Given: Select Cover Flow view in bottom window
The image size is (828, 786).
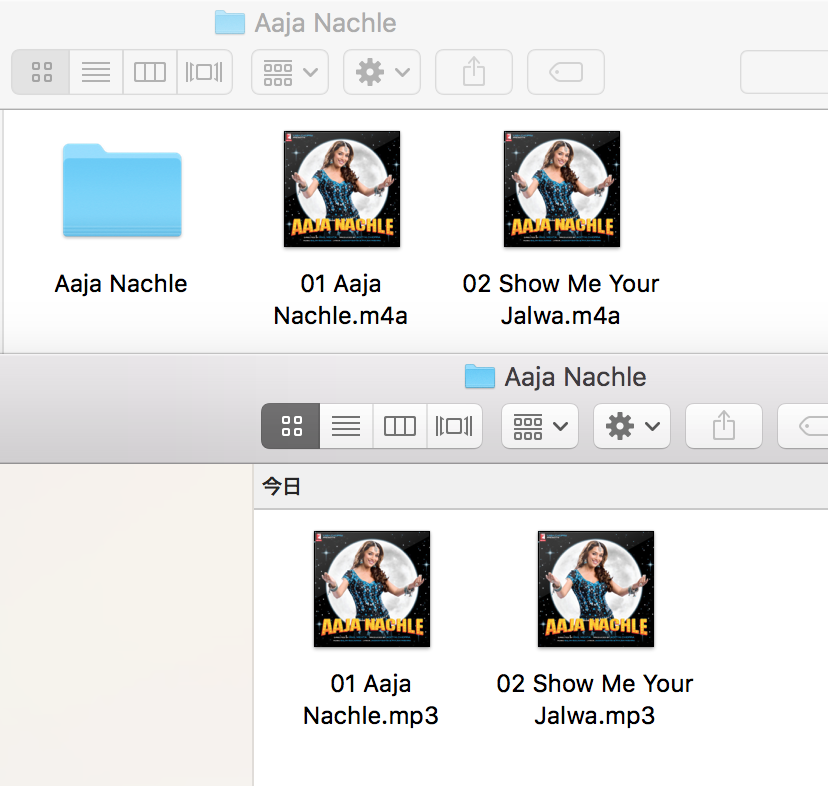Looking at the screenshot, I should click(x=454, y=427).
